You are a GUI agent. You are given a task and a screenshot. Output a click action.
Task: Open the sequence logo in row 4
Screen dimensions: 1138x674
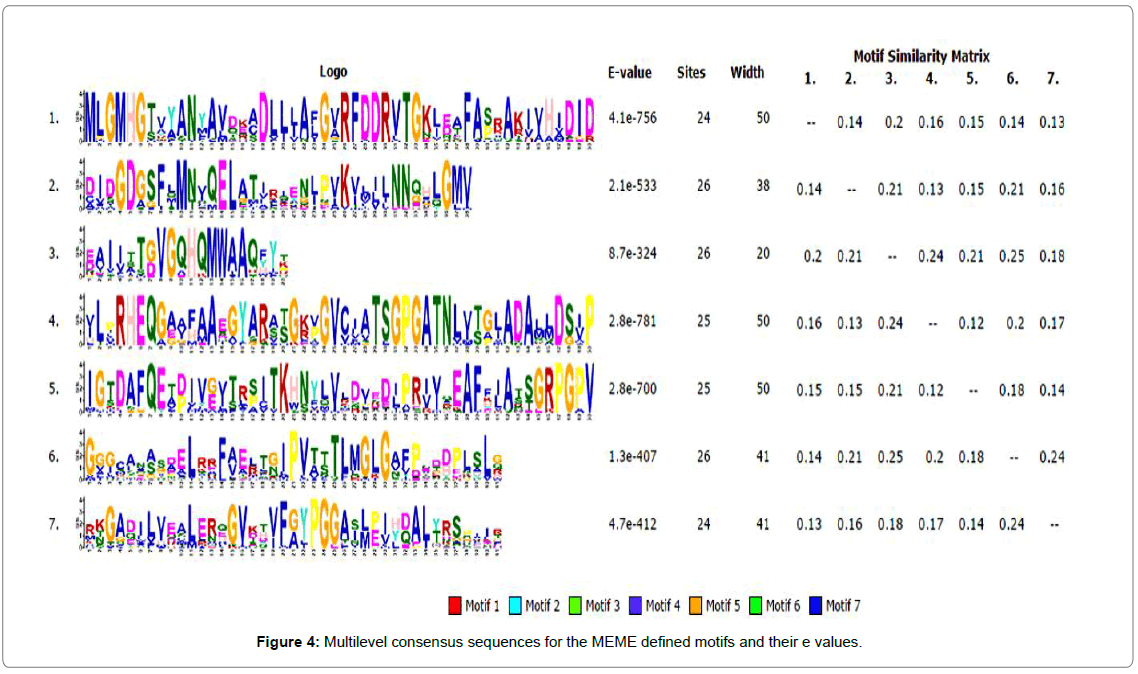(x=338, y=323)
